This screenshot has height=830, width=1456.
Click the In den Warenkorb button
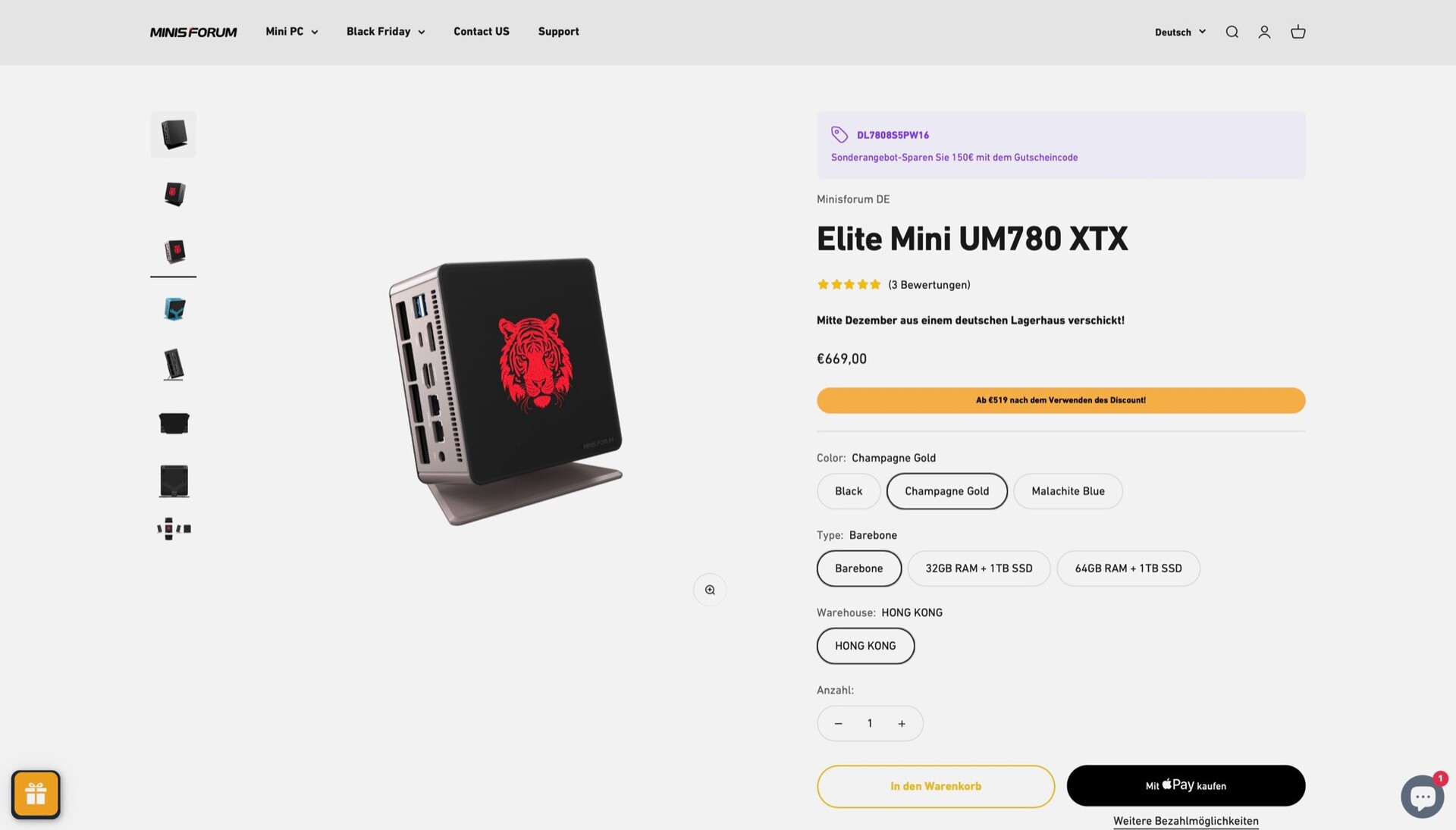935,786
